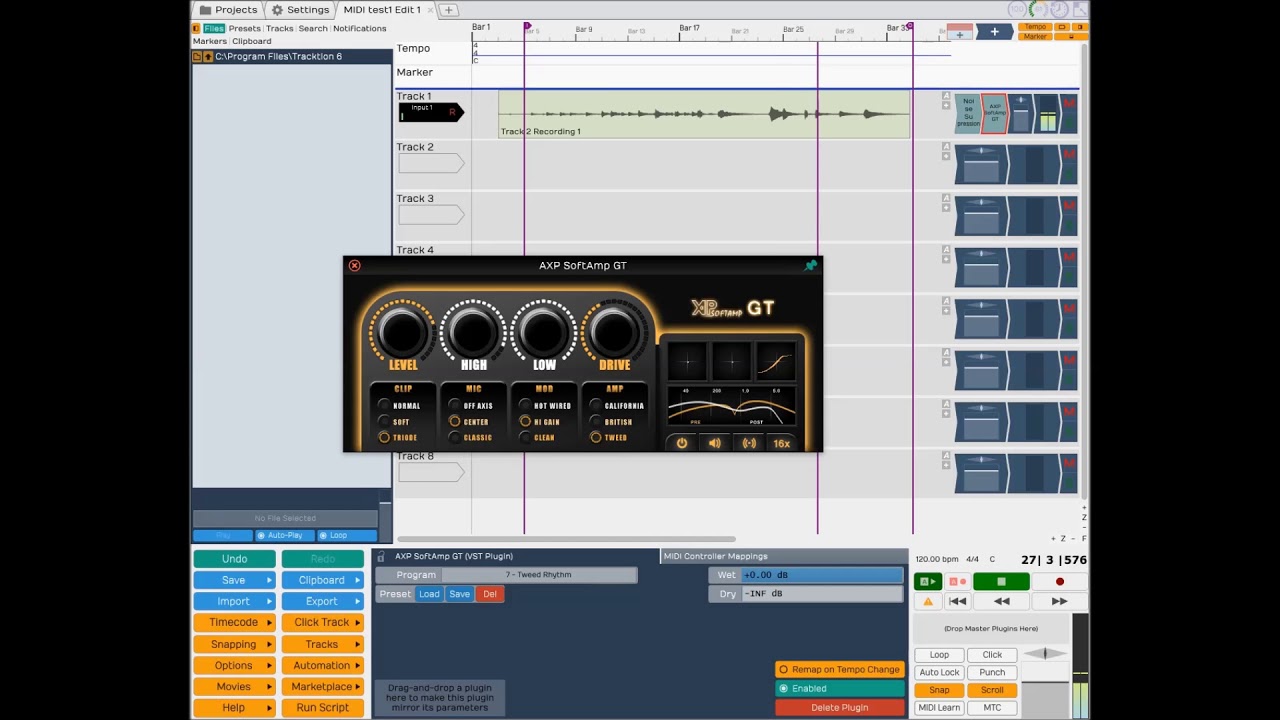Viewport: 1280px width, 720px height.
Task: Select the Off Axis mic option
Action: point(470,406)
